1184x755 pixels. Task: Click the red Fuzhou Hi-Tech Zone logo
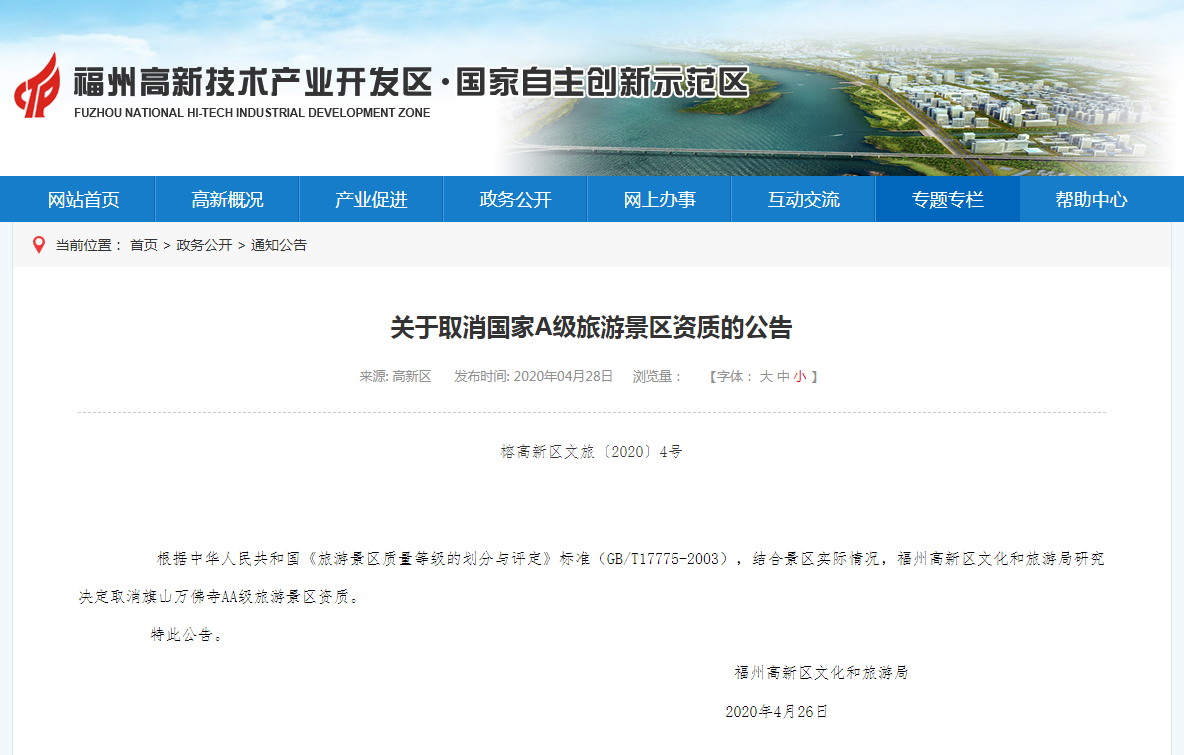37,86
